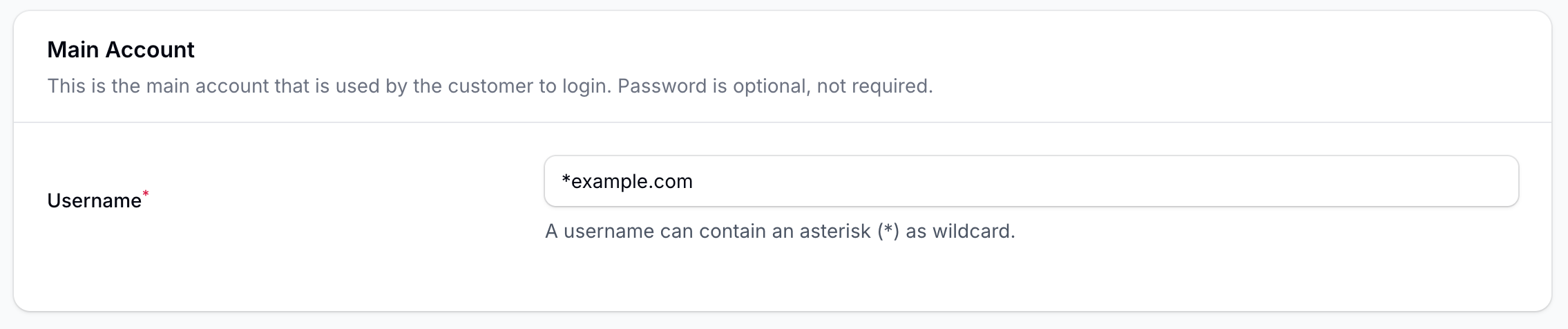The height and width of the screenshot is (329, 1568).
Task: Click "not required" in the description
Action: click(873, 86)
